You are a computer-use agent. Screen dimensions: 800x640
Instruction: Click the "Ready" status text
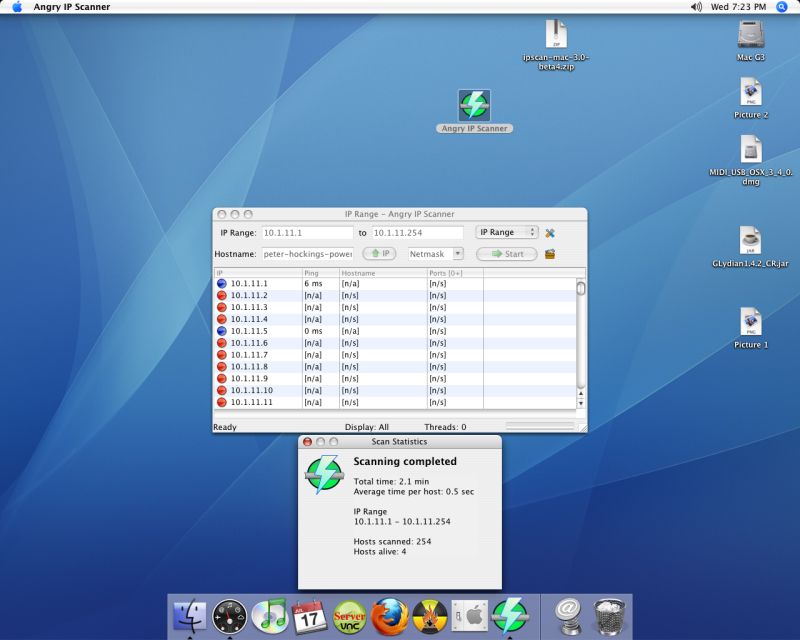click(x=225, y=427)
